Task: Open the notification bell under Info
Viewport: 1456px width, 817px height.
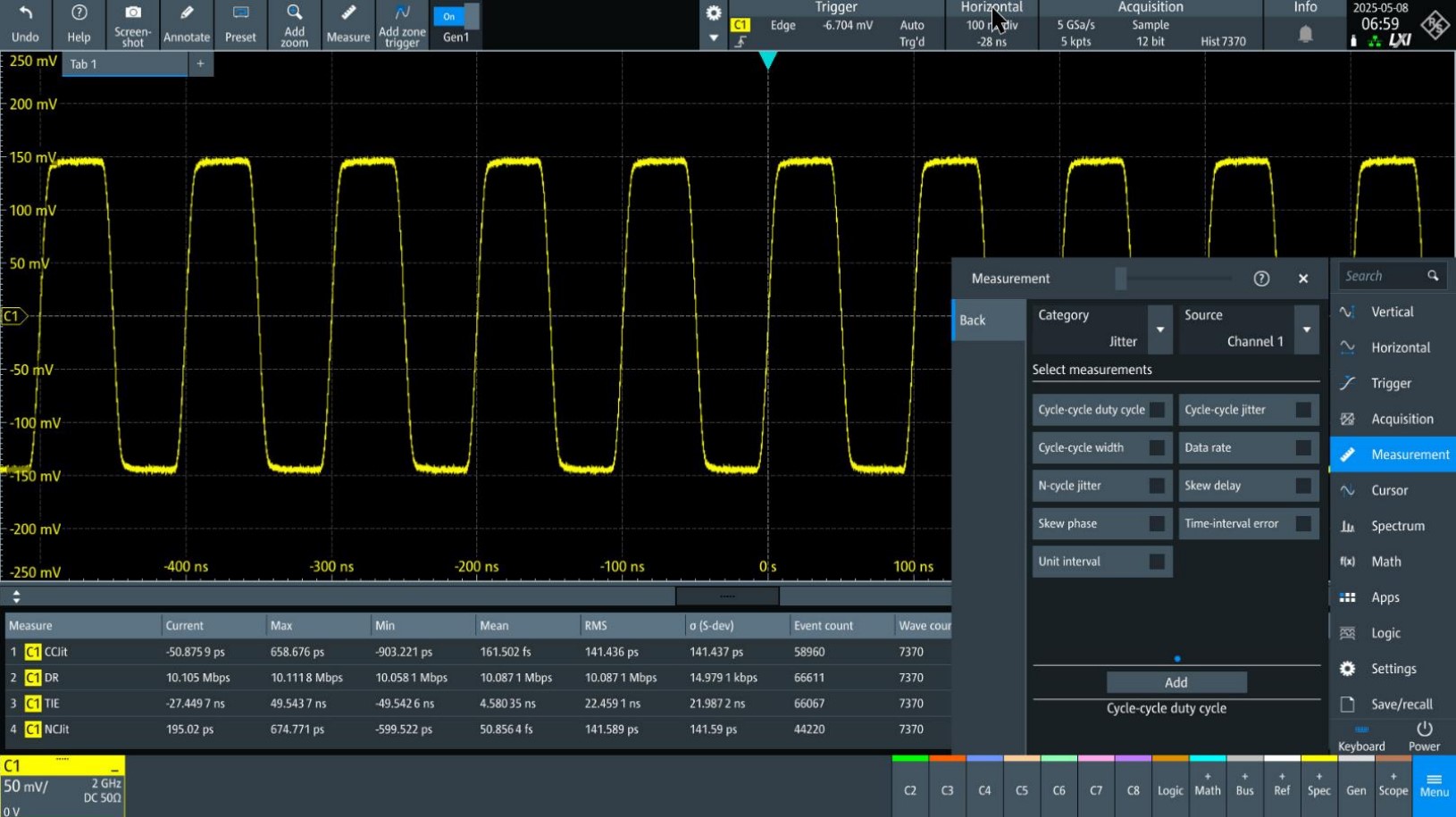Action: (1305, 35)
